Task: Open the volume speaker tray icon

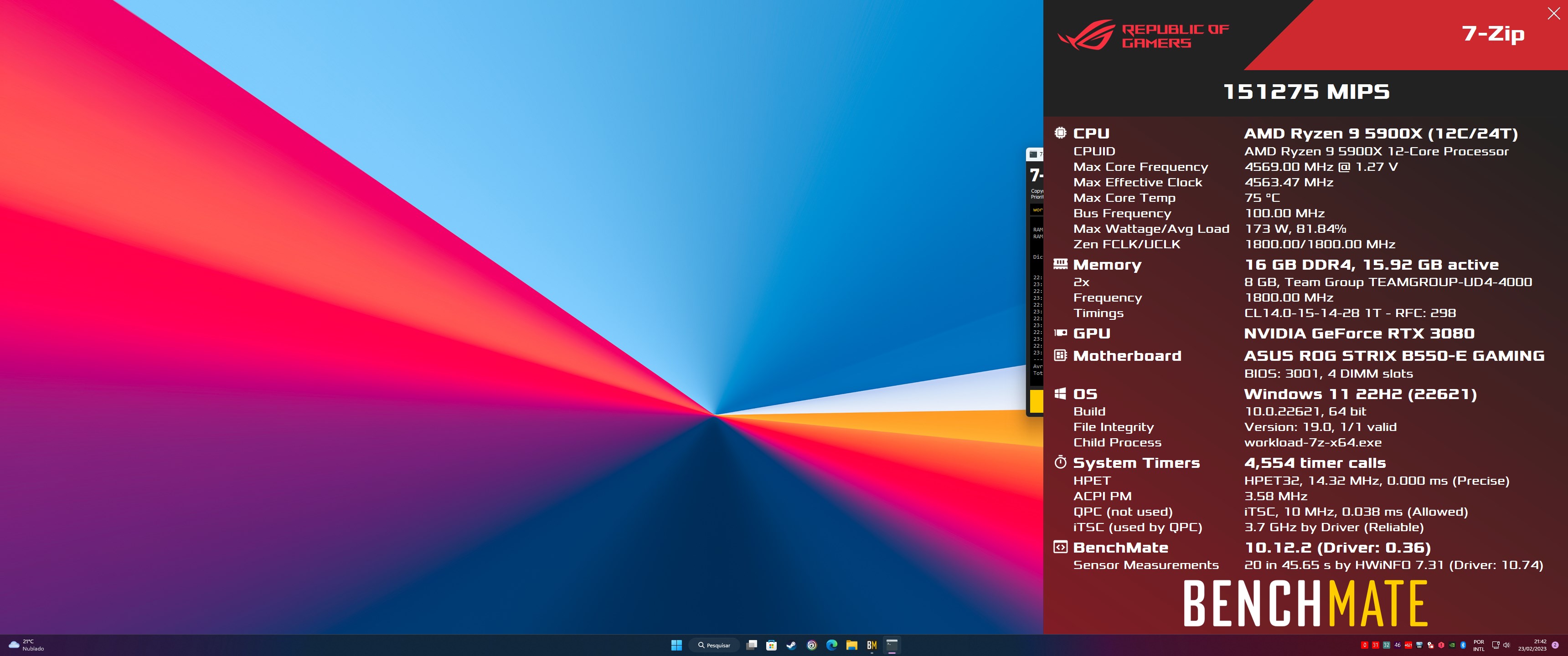Action: pyautogui.click(x=1506, y=645)
